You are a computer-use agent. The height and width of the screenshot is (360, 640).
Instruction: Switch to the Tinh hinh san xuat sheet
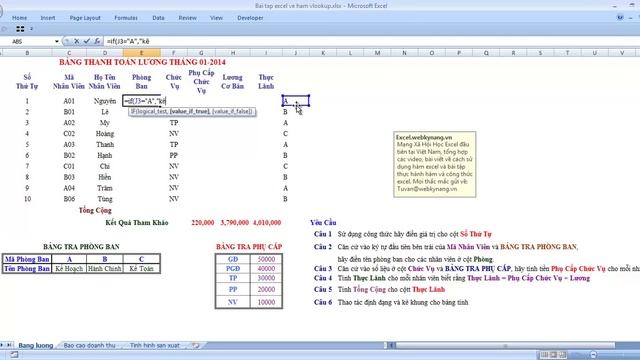click(x=154, y=345)
